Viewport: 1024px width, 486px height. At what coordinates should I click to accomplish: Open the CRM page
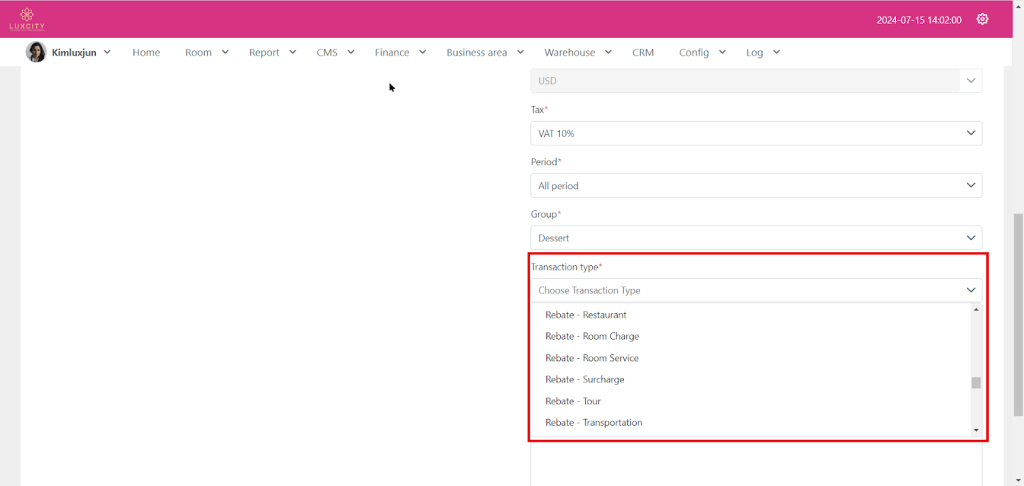point(642,52)
